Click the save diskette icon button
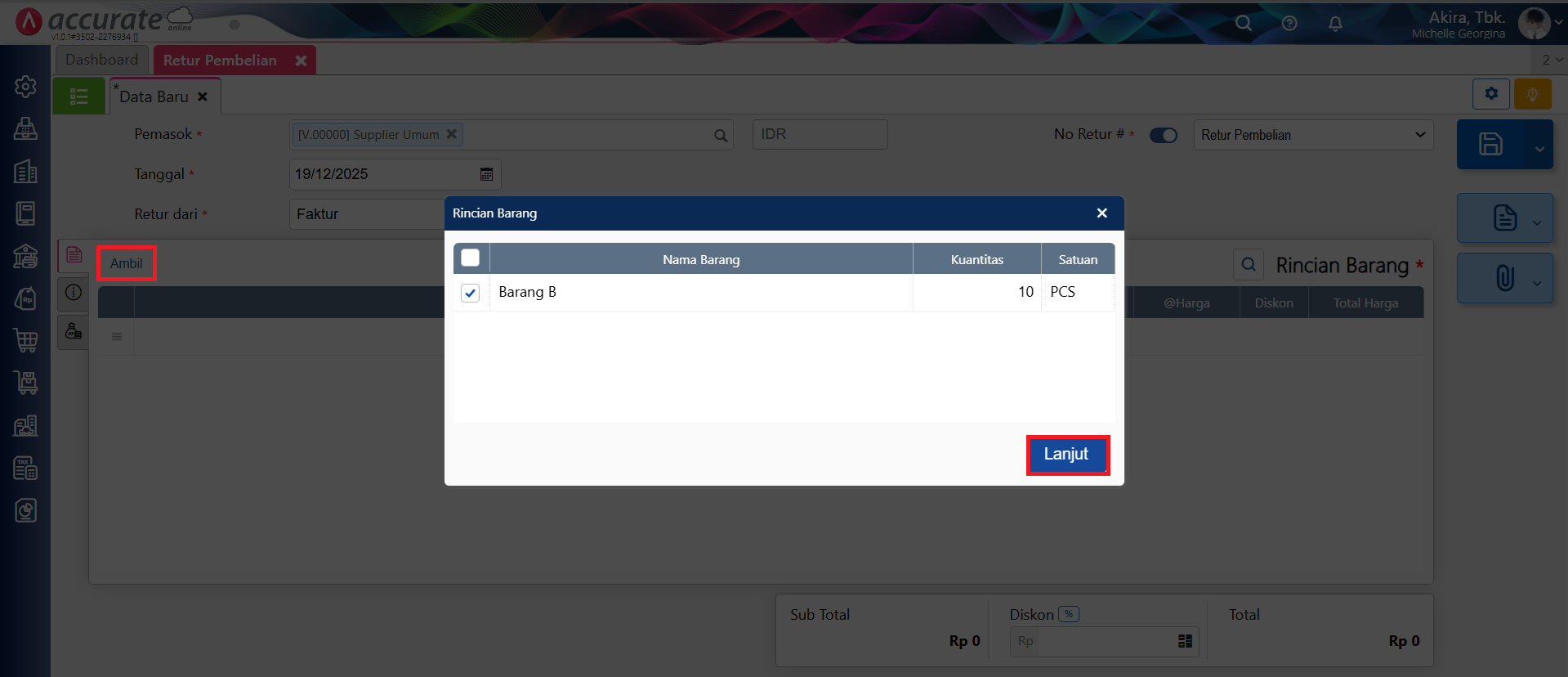 point(1490,145)
